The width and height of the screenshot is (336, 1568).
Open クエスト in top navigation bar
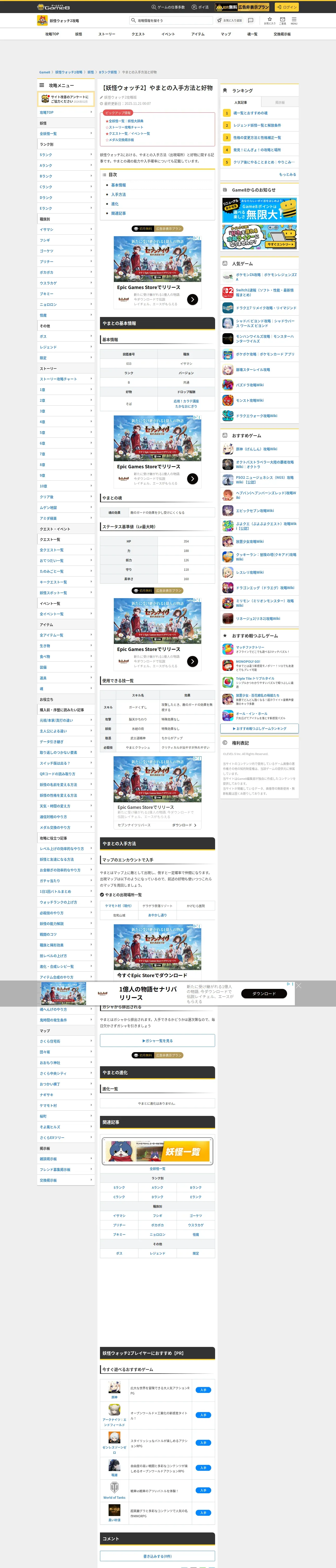[138, 34]
